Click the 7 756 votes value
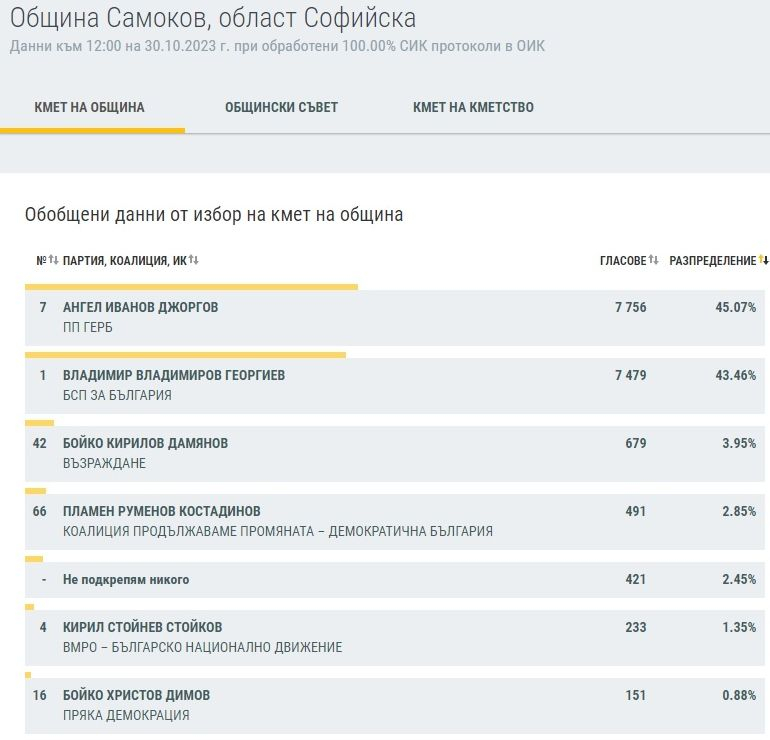 click(x=631, y=307)
